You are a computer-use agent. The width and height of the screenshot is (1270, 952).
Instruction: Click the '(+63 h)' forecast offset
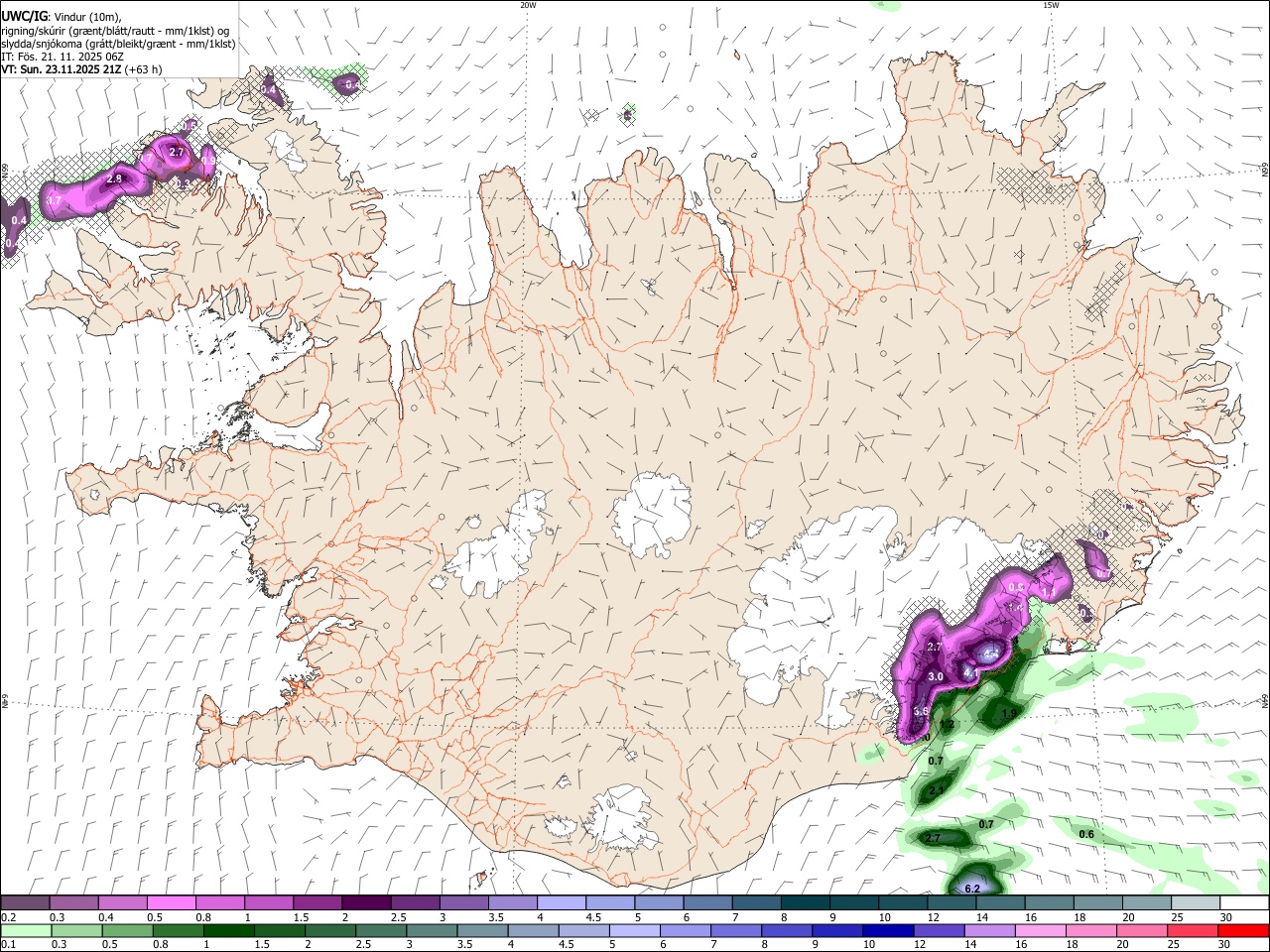(x=144, y=69)
